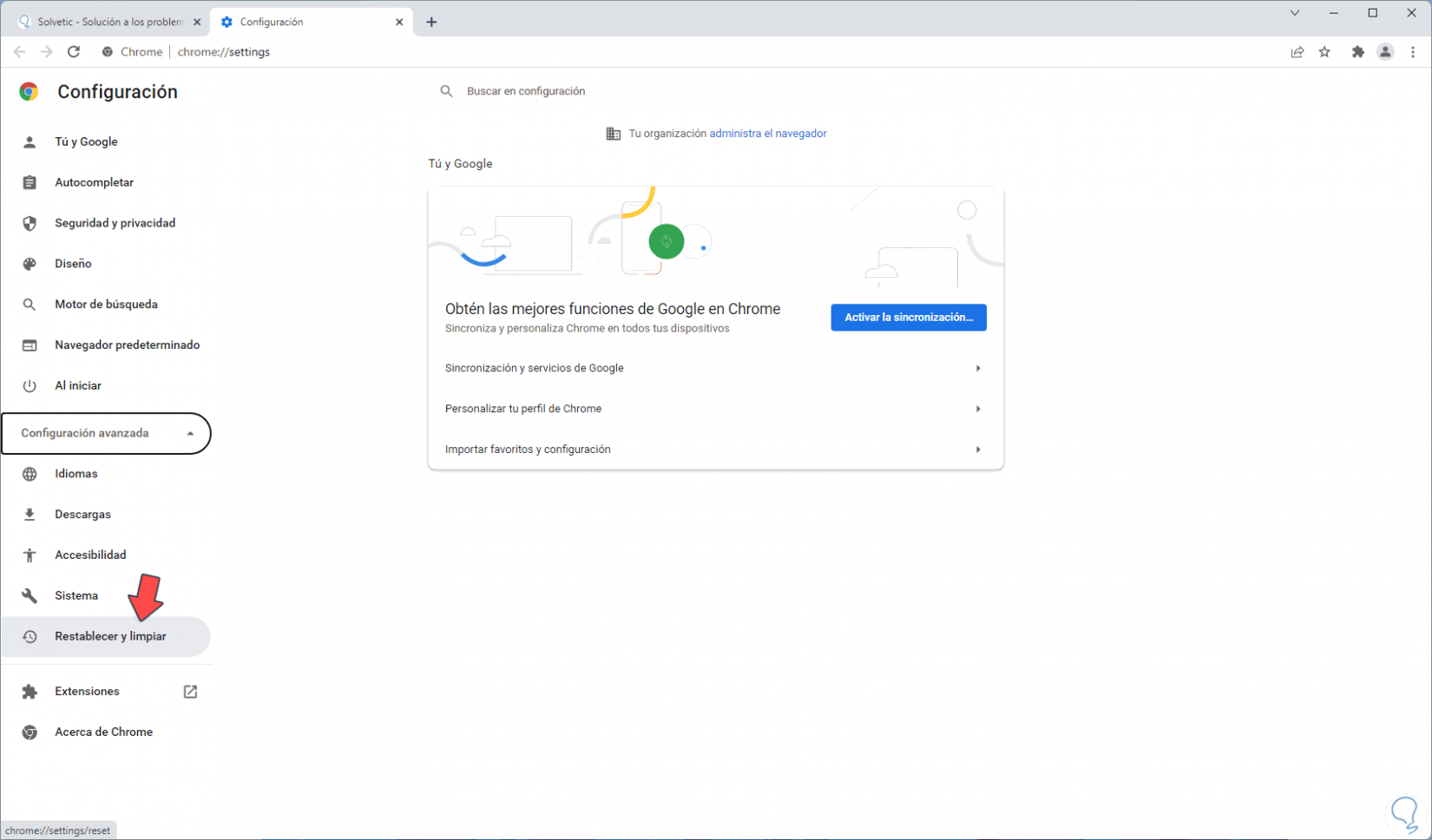The height and width of the screenshot is (840, 1432).
Task: Click the Idiomas globe icon
Action: click(30, 474)
